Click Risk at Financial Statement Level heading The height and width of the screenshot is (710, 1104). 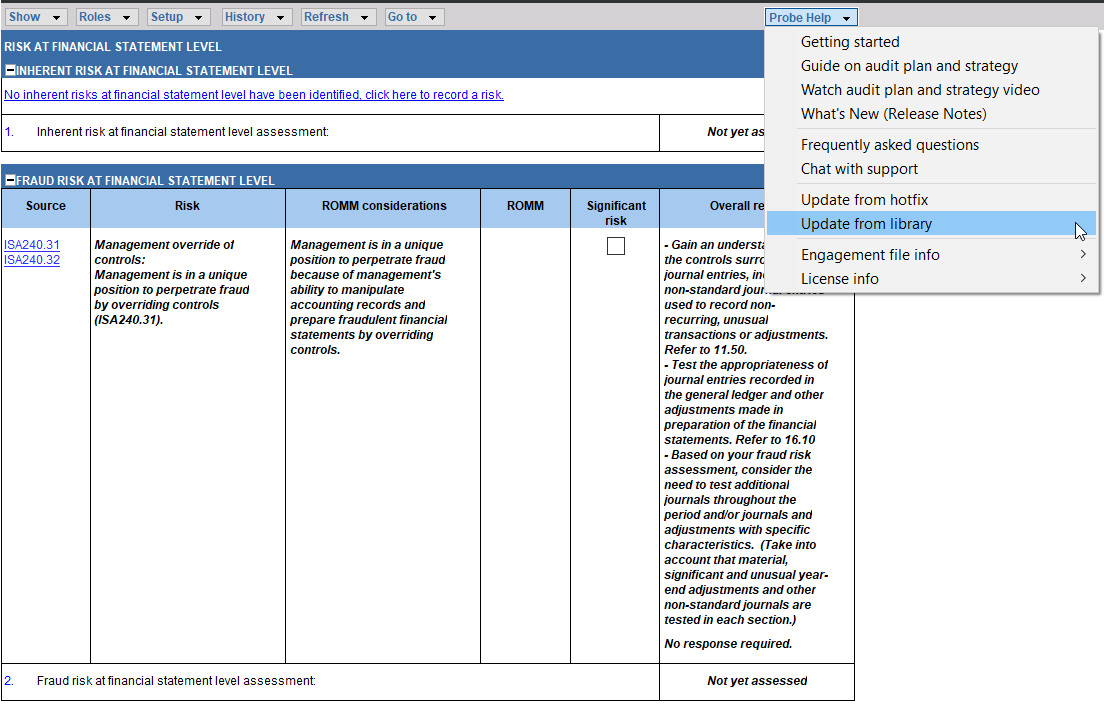(x=113, y=47)
